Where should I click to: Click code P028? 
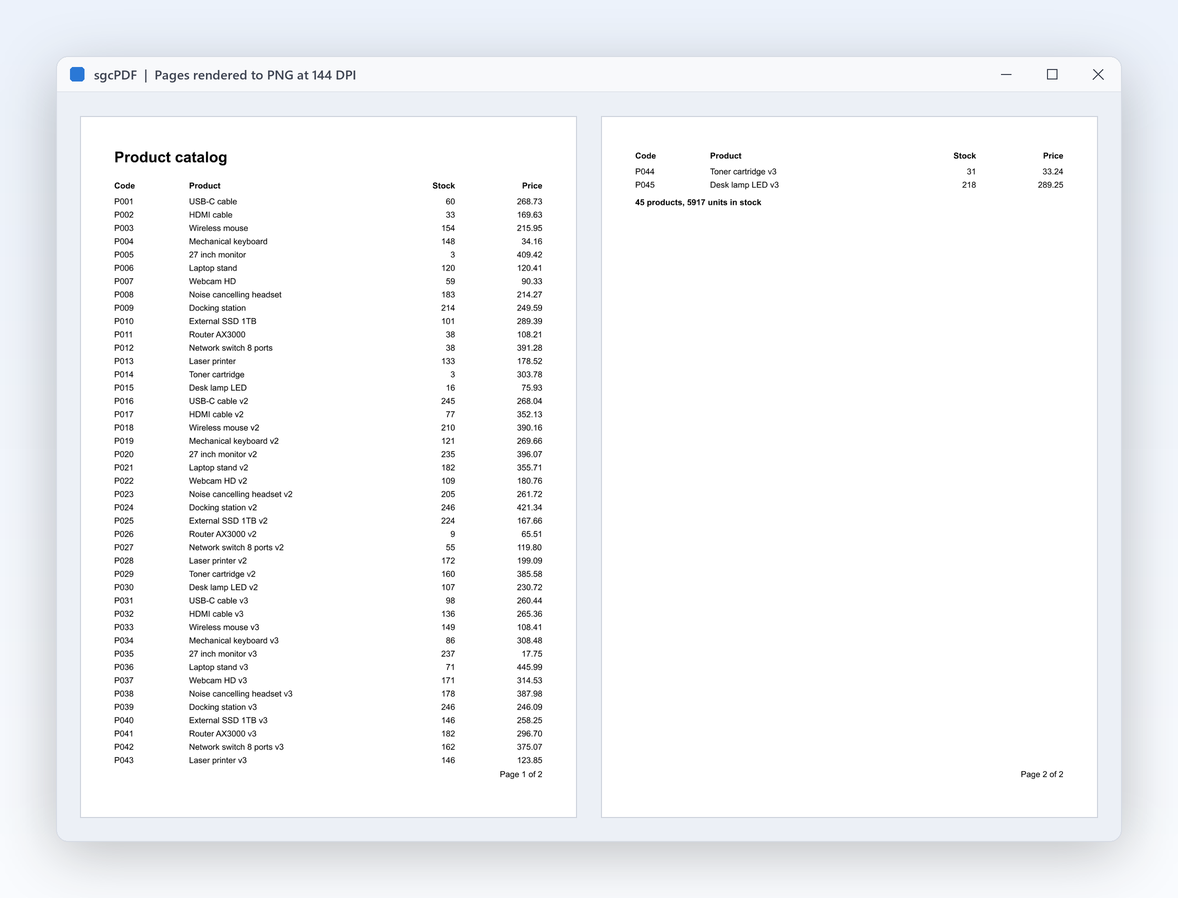pos(124,561)
